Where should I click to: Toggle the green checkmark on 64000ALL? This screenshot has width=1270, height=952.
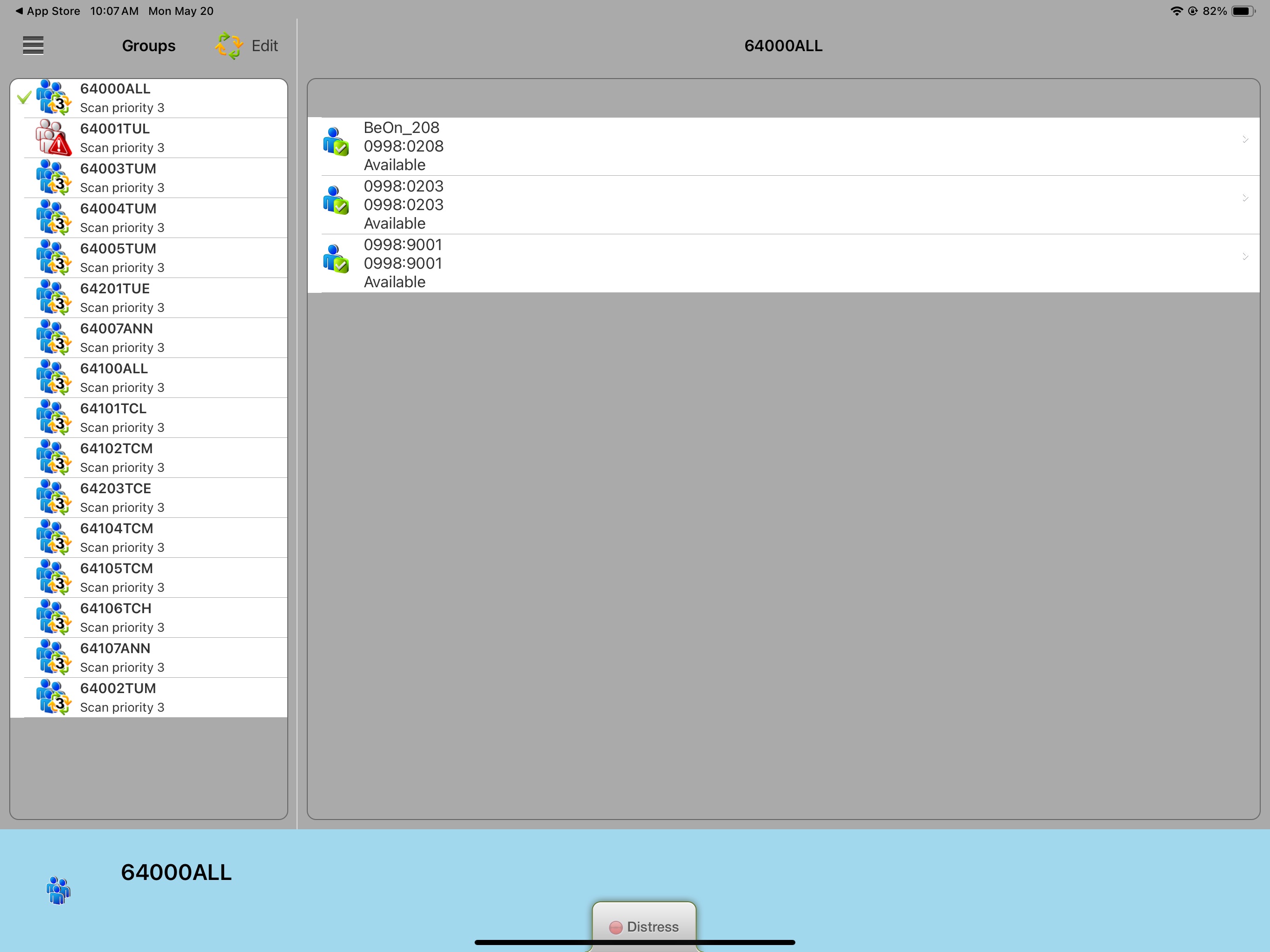24,98
